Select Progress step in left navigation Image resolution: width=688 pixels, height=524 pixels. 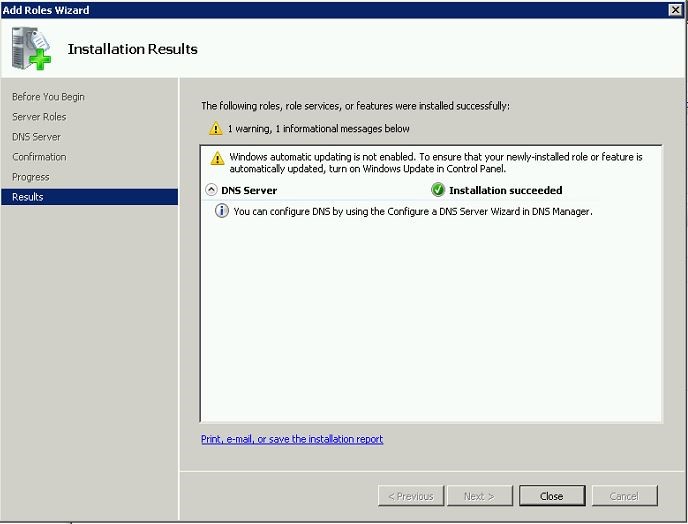click(x=30, y=177)
